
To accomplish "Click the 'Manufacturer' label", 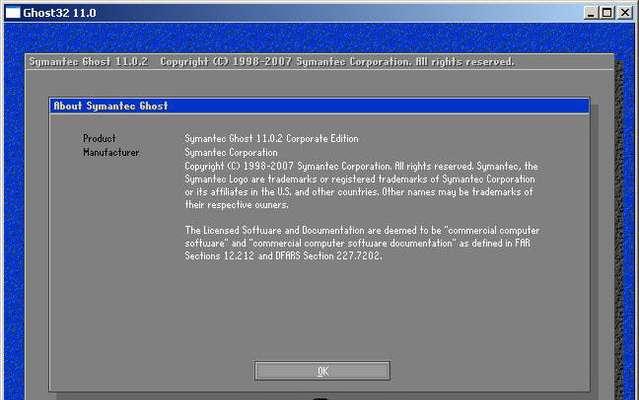I will pyautogui.click(x=111, y=152).
